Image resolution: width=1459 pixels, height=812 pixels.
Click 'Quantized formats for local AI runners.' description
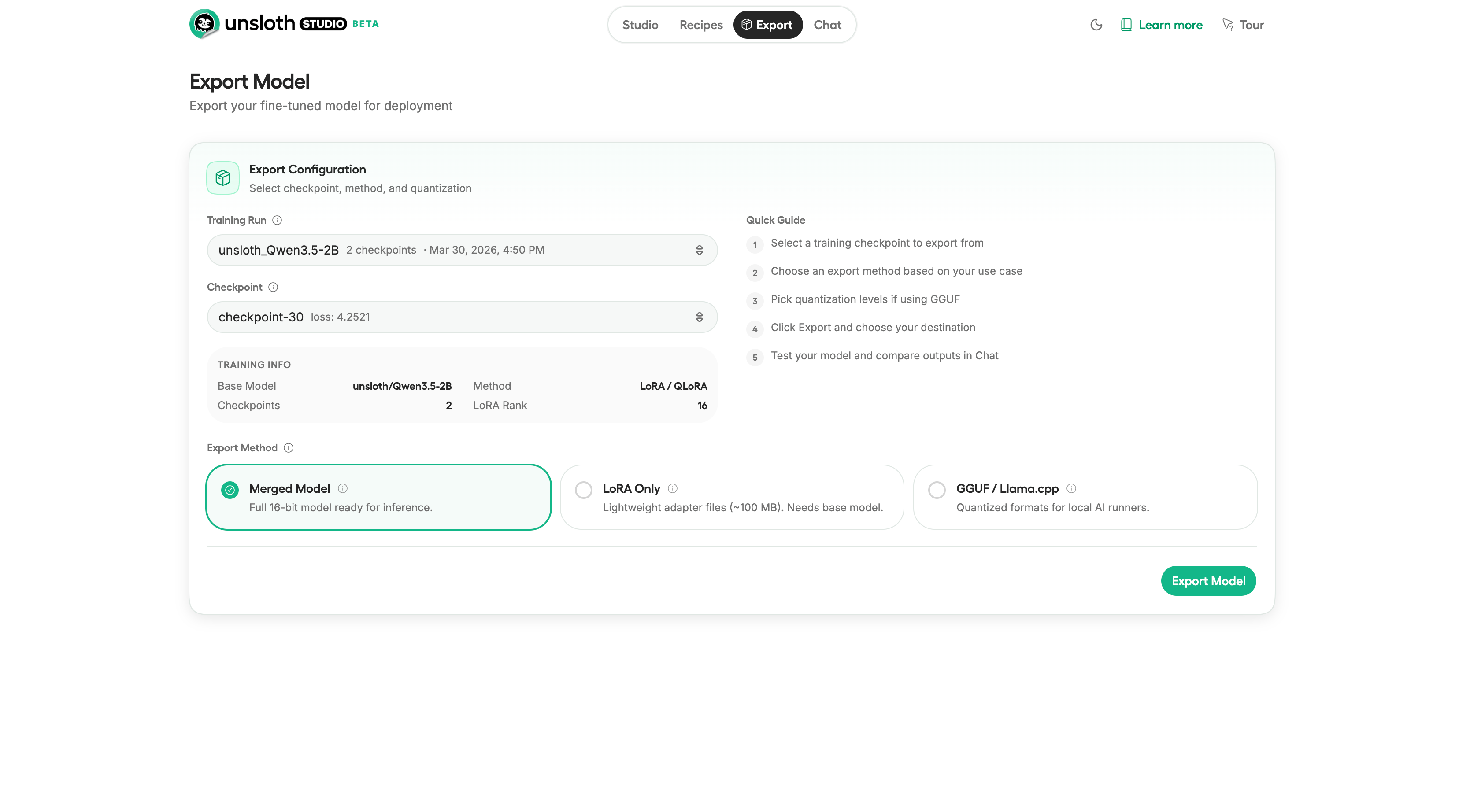click(x=1052, y=508)
